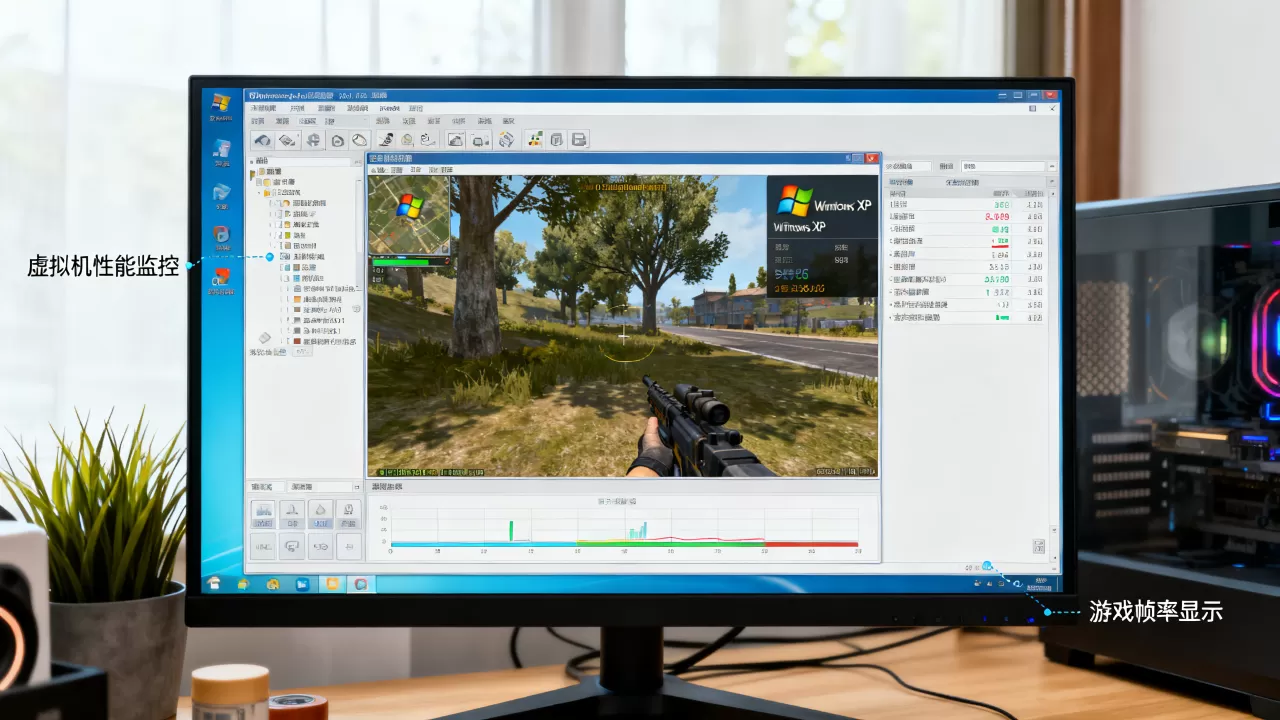Click the green health bar below the minimap
Image resolution: width=1280 pixels, height=720 pixels.
click(x=399, y=262)
